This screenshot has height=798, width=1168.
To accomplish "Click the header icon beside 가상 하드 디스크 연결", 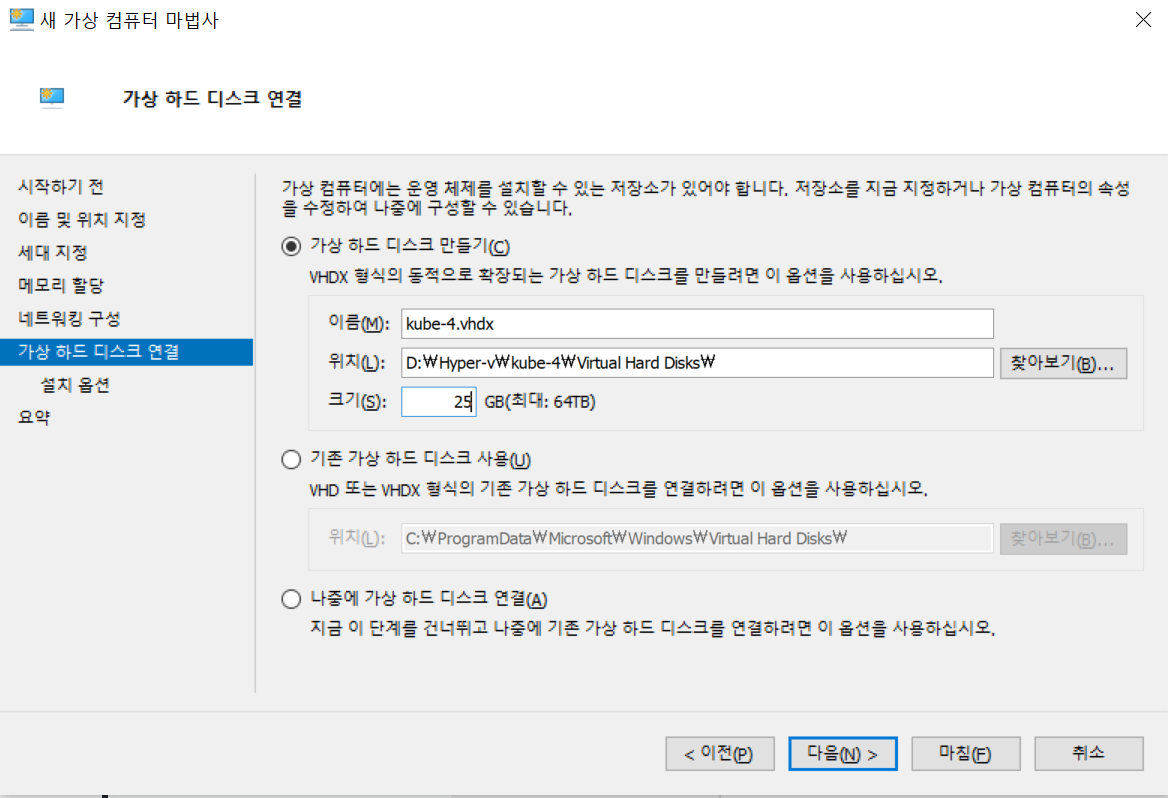I will 51,98.
